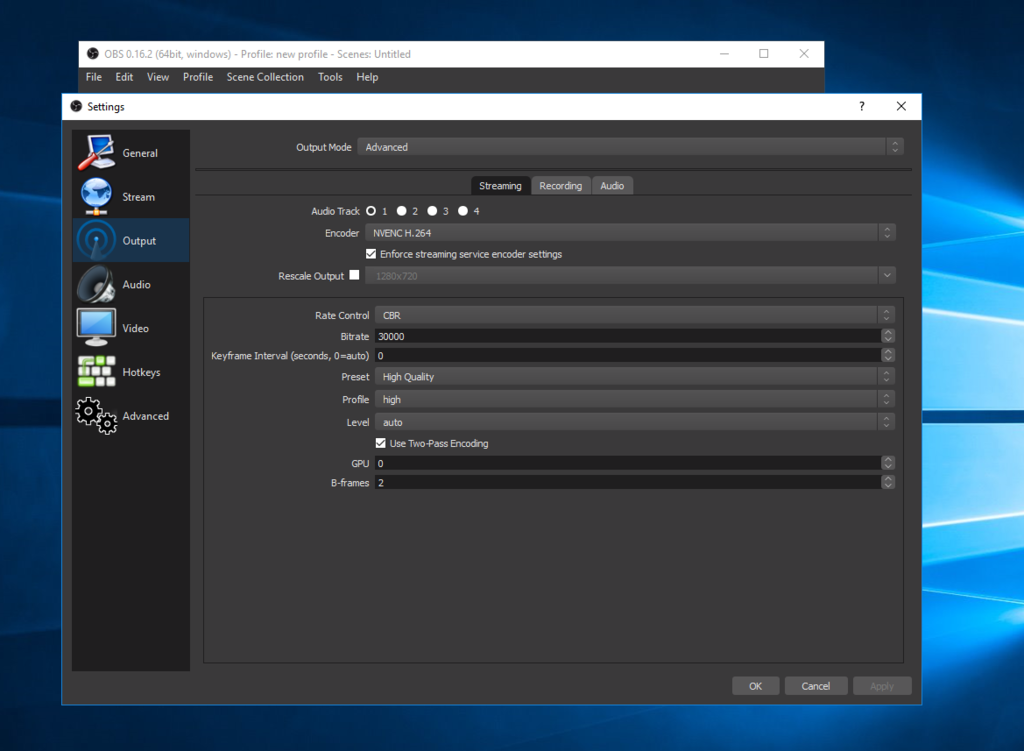
Task: Switch to the Streaming tab
Action: click(x=500, y=185)
